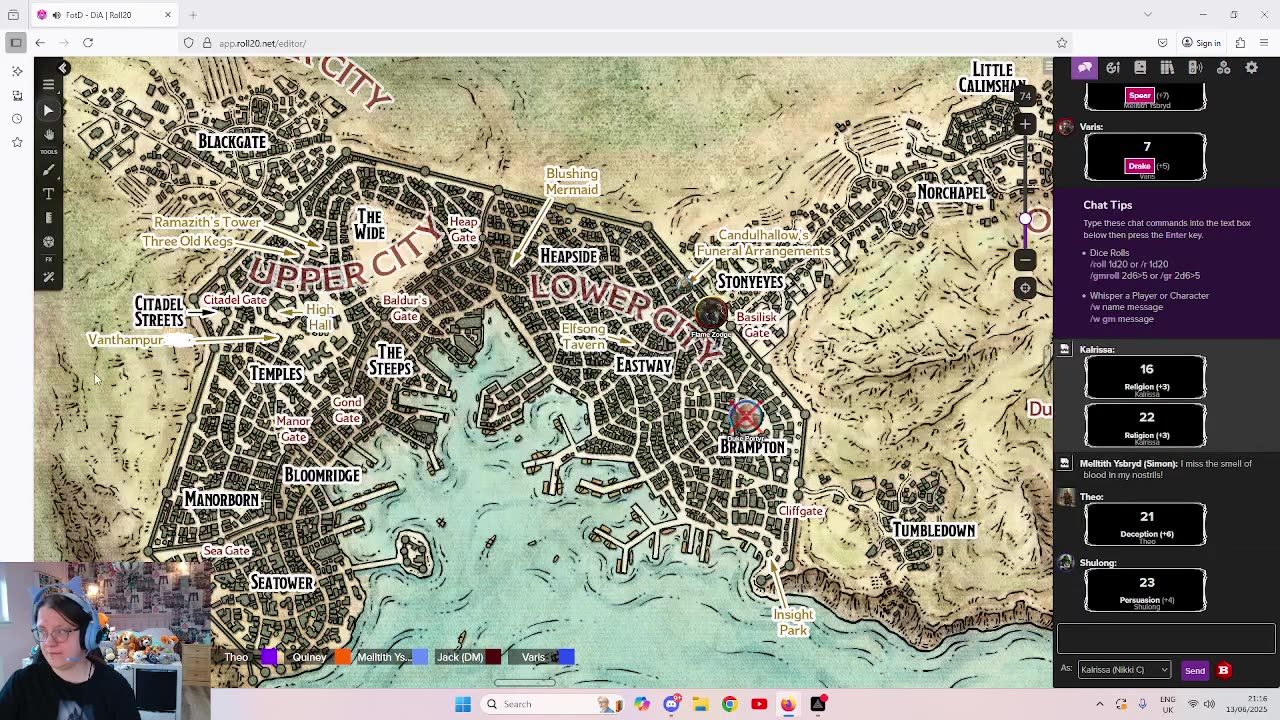Click the red crossed token above Brampton
Image resolution: width=1280 pixels, height=720 pixels.
pyautogui.click(x=746, y=417)
